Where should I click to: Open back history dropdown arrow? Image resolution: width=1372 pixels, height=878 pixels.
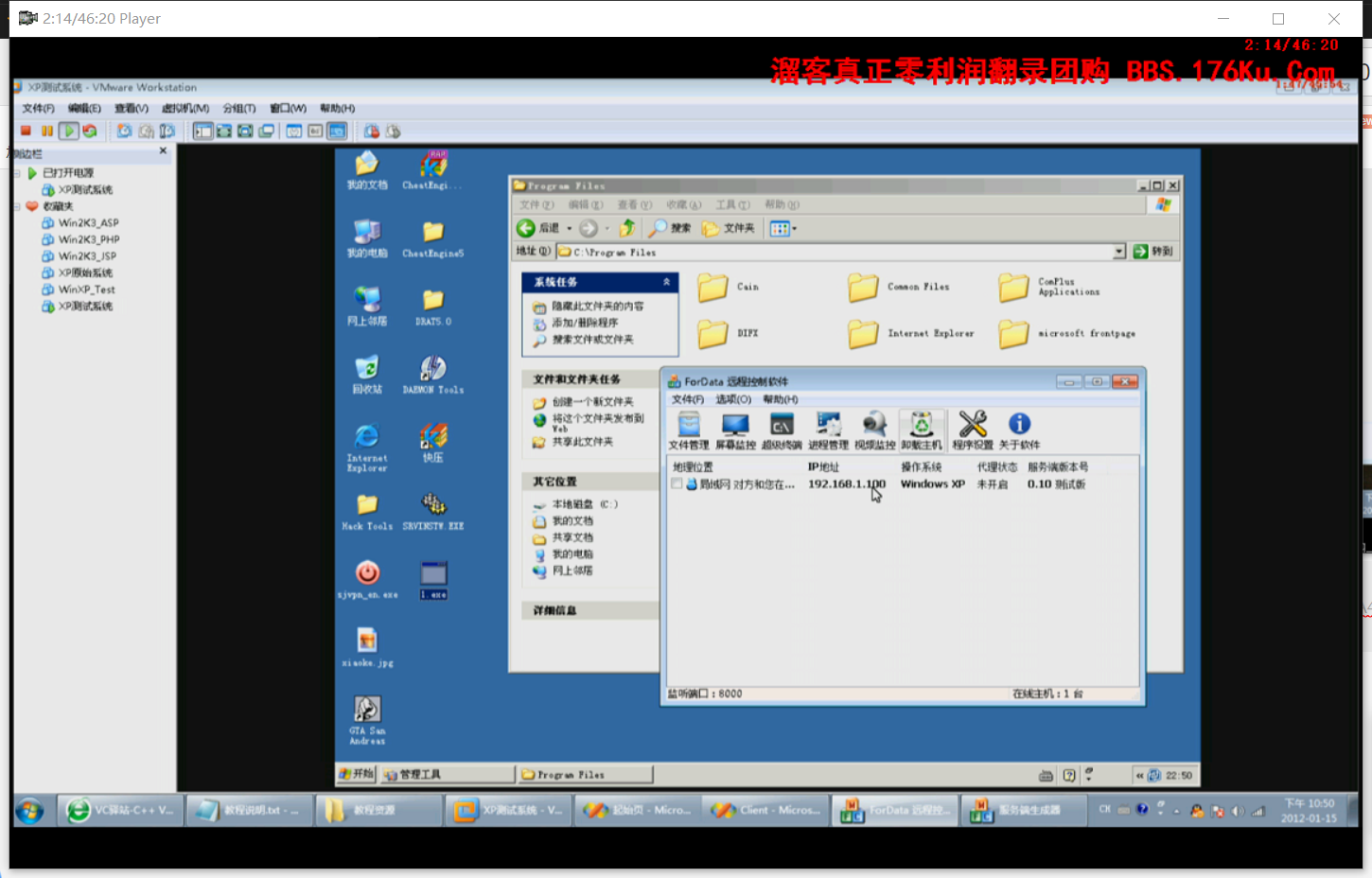coord(569,228)
